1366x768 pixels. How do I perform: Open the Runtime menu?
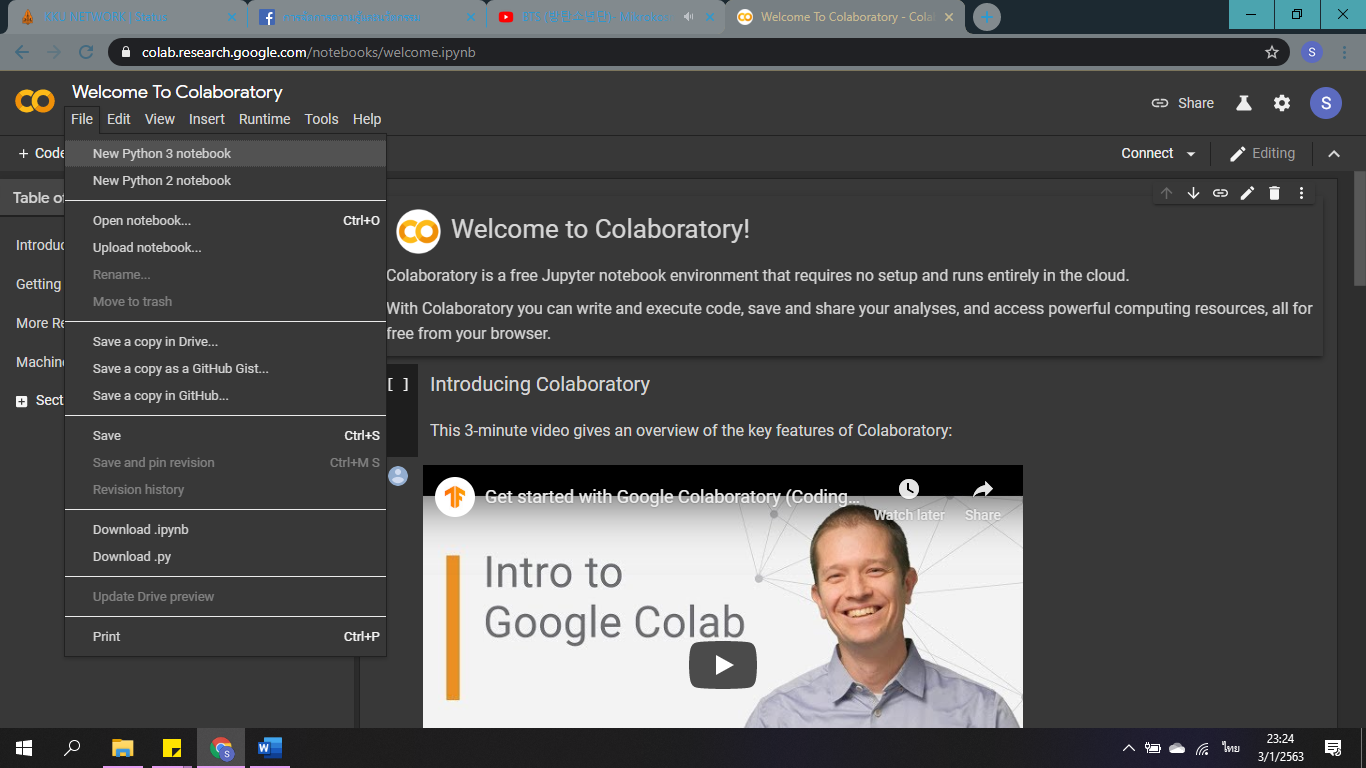[x=265, y=119]
